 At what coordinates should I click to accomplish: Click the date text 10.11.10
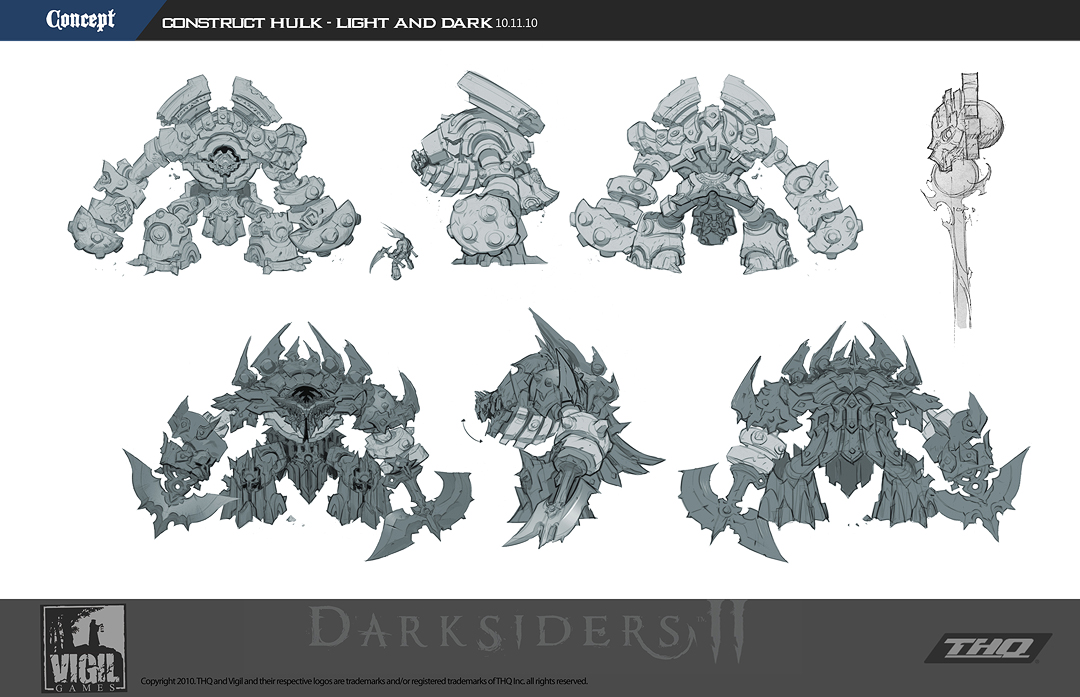coord(517,23)
